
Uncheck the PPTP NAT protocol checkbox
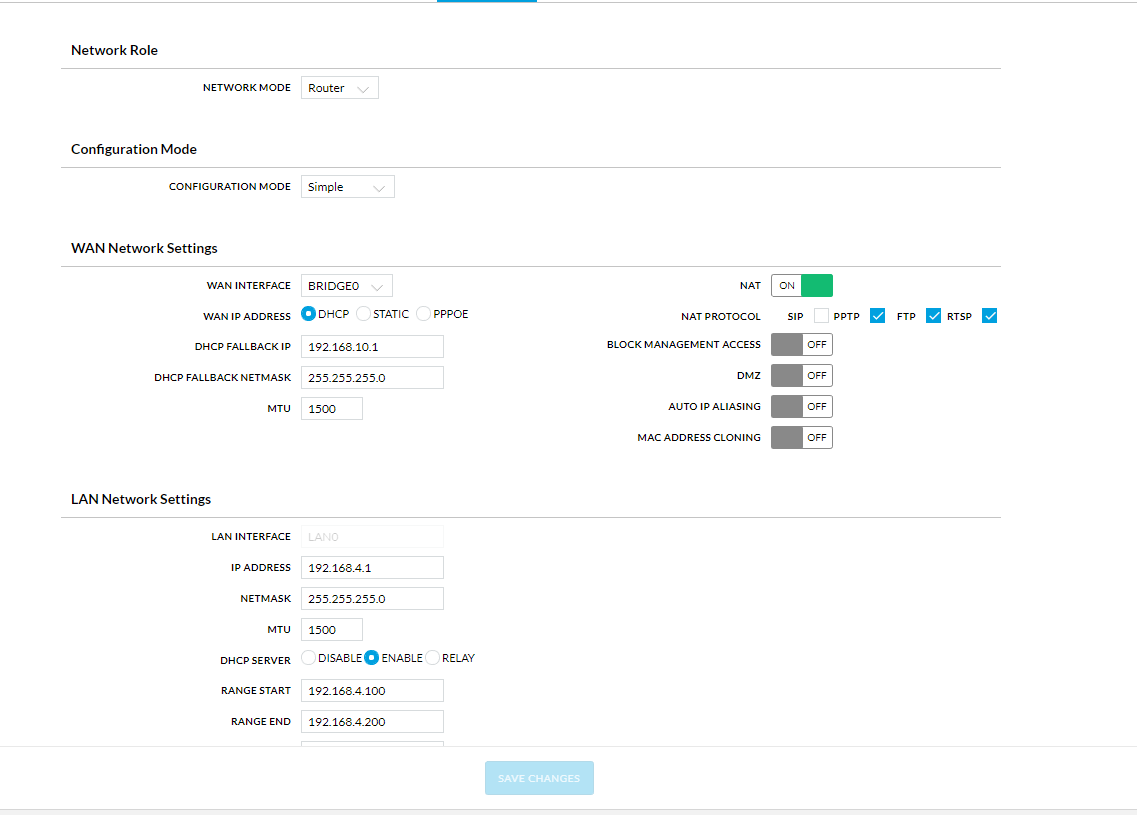tap(878, 316)
